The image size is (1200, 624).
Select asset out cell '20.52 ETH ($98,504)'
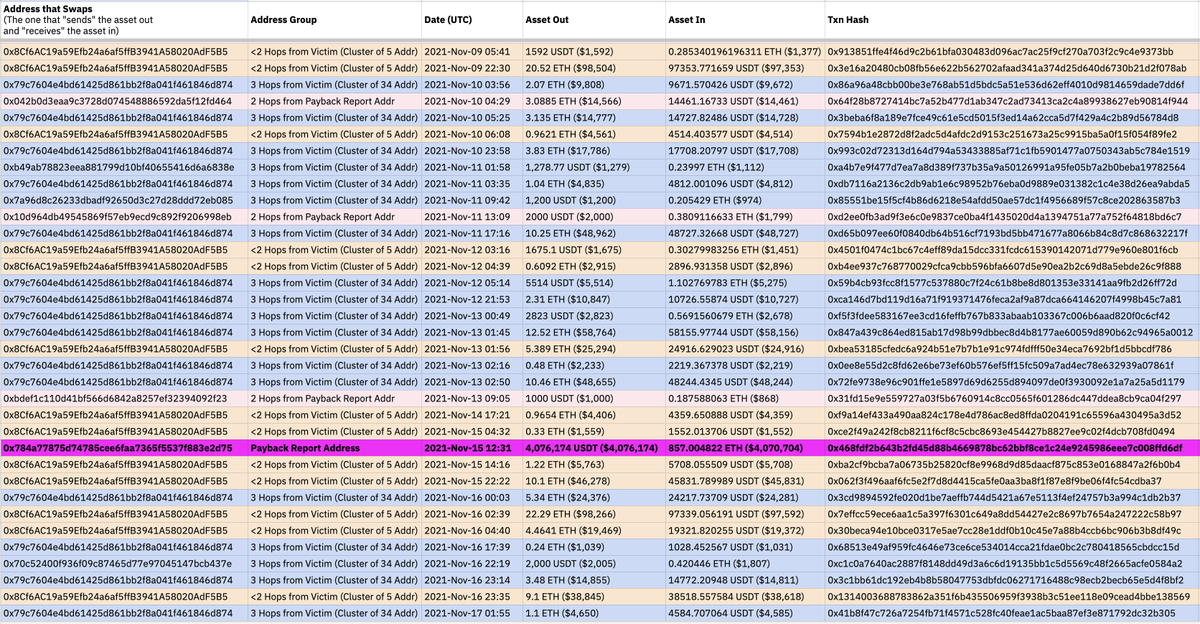592,68
